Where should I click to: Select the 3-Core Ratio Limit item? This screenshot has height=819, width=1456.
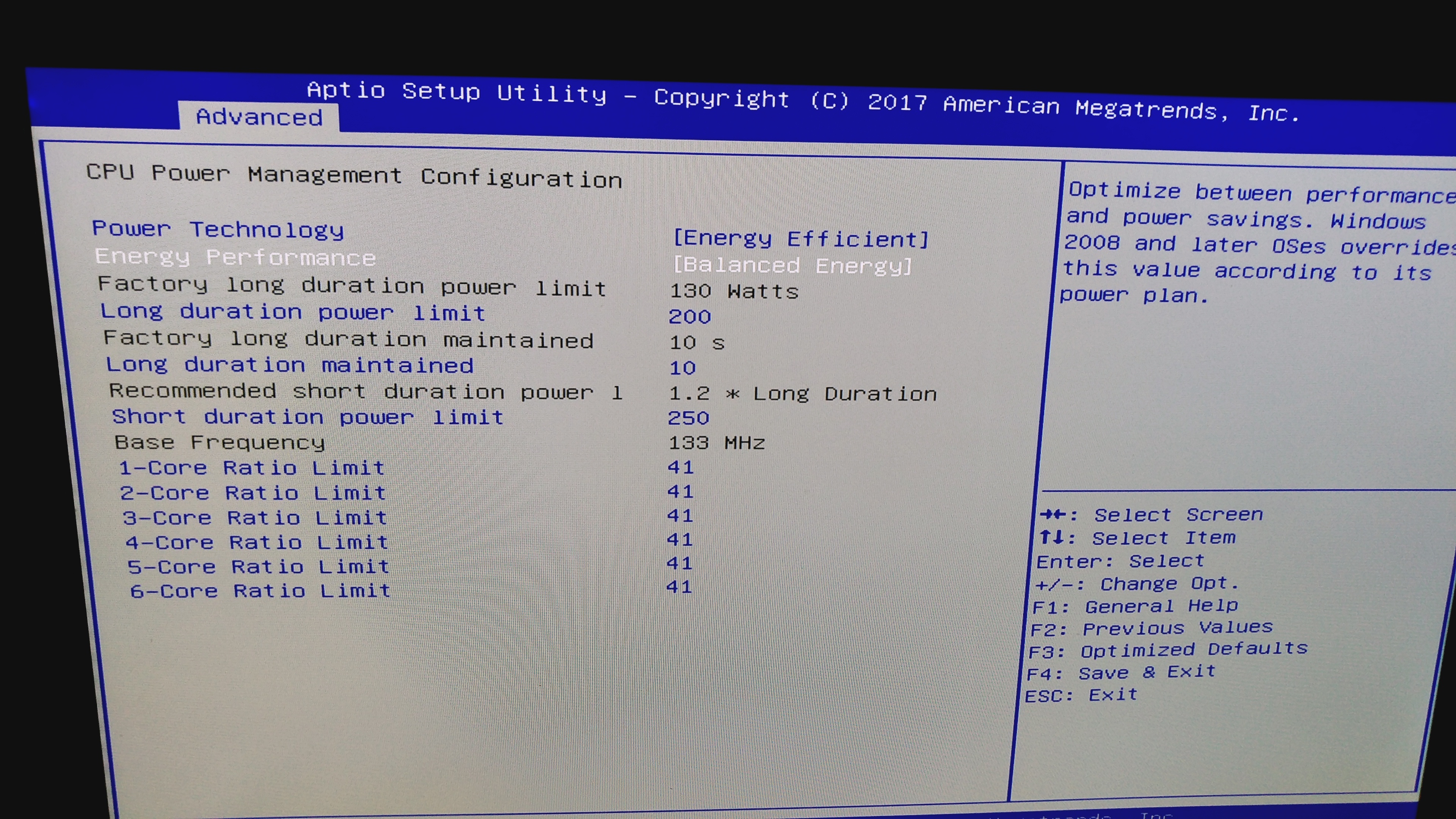click(x=255, y=518)
